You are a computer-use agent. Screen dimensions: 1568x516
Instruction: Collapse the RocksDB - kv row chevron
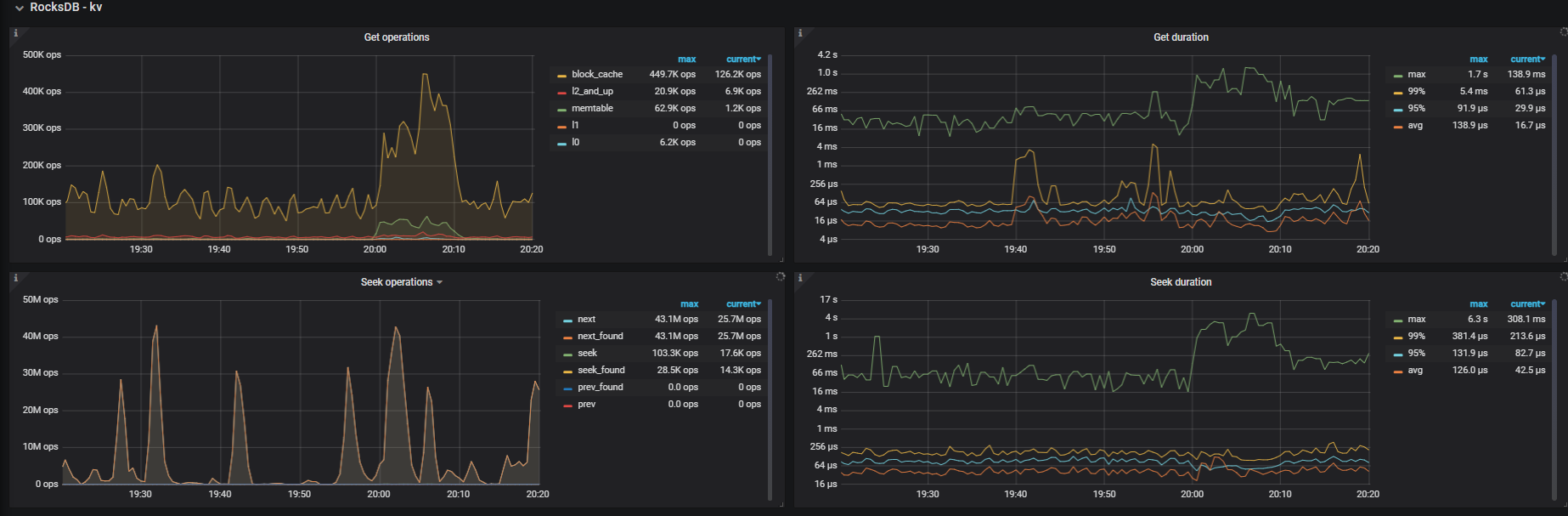[x=19, y=9]
